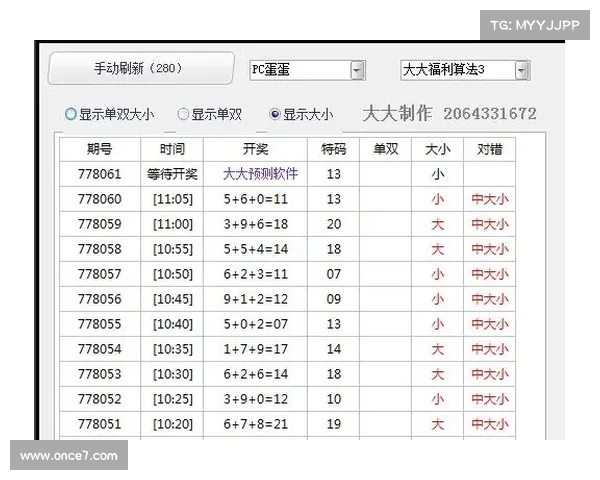Click the result 1+7+9=17

(x=256, y=349)
